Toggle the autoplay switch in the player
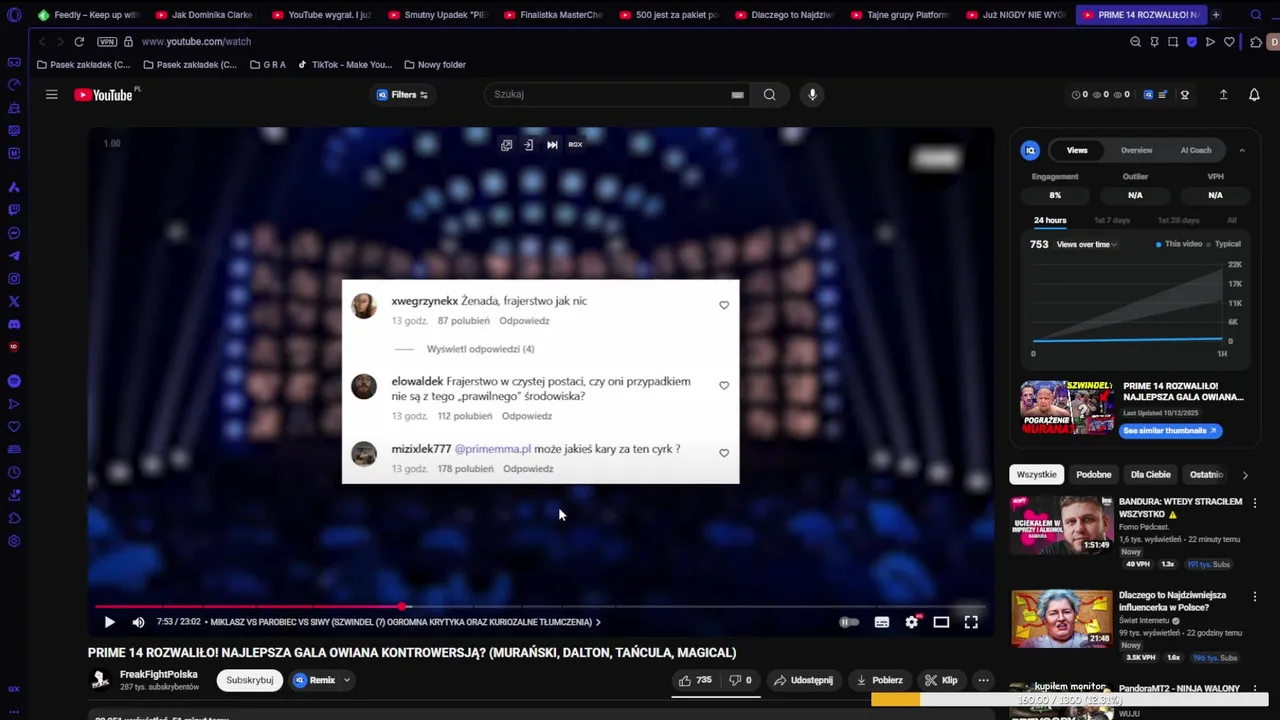 pos(848,622)
